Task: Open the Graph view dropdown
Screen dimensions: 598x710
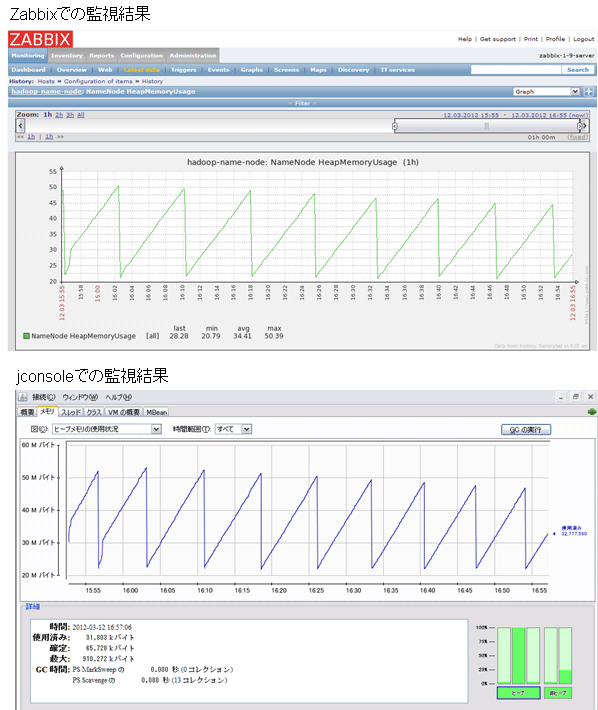Action: 547,91
